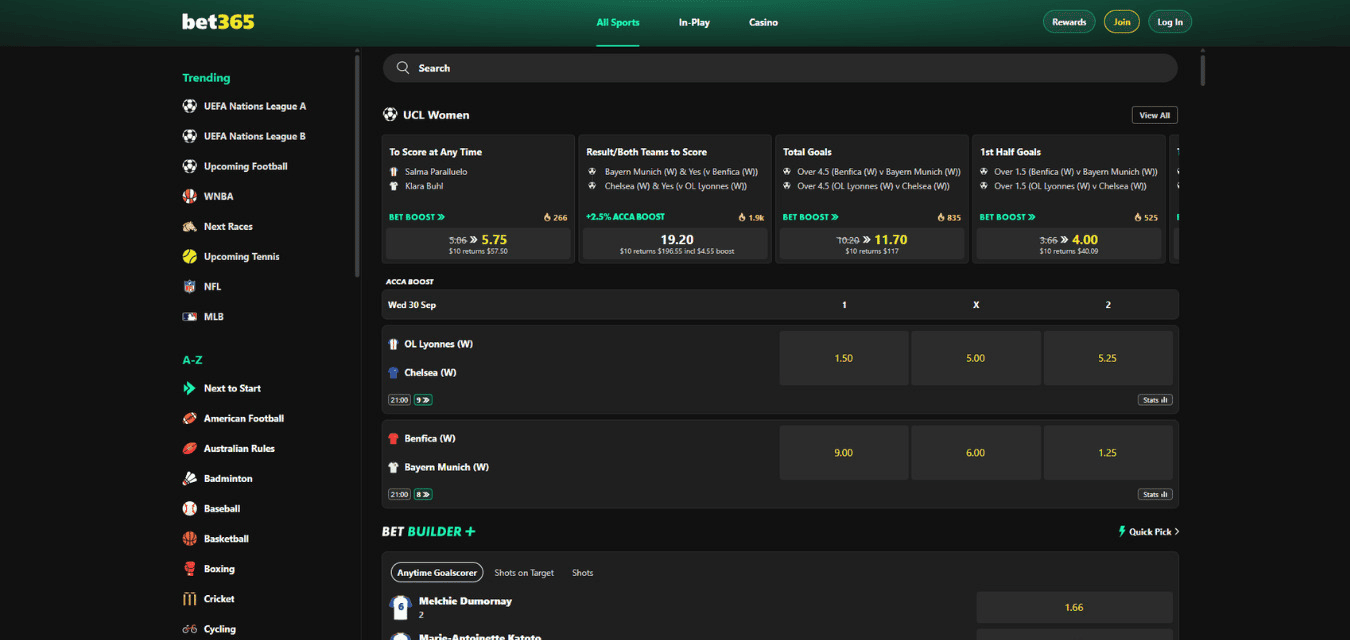Click the left sidebar scrollbar

(x=357, y=165)
